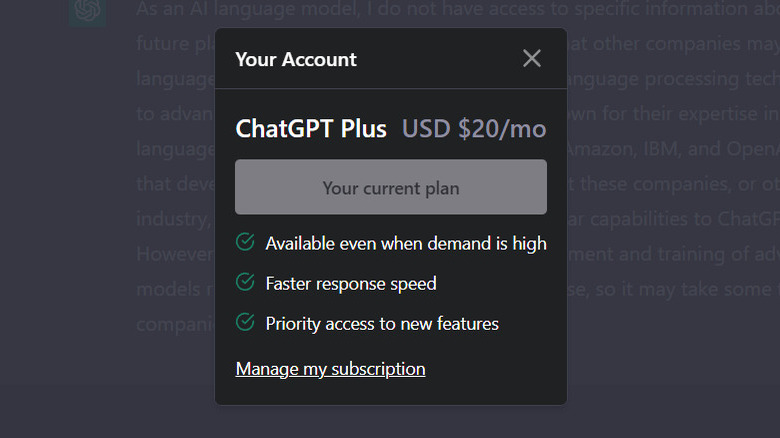Click checkmark icon beside demand availability feature

pos(245,242)
